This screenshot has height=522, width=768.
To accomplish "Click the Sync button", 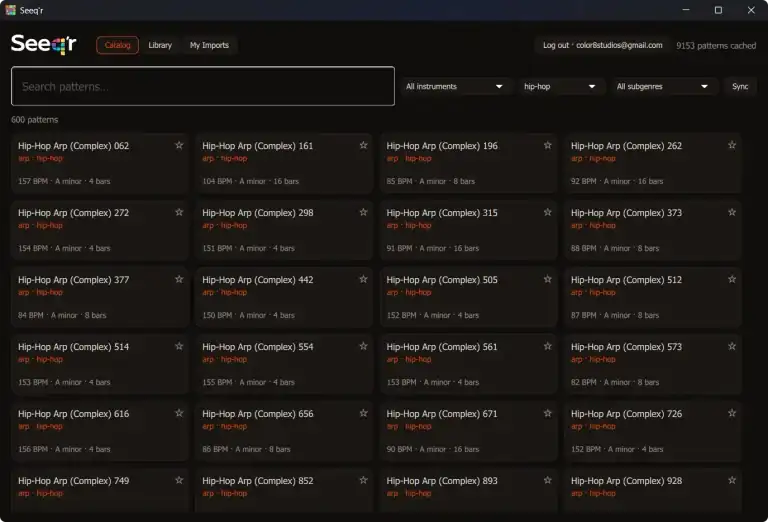I will 740,87.
